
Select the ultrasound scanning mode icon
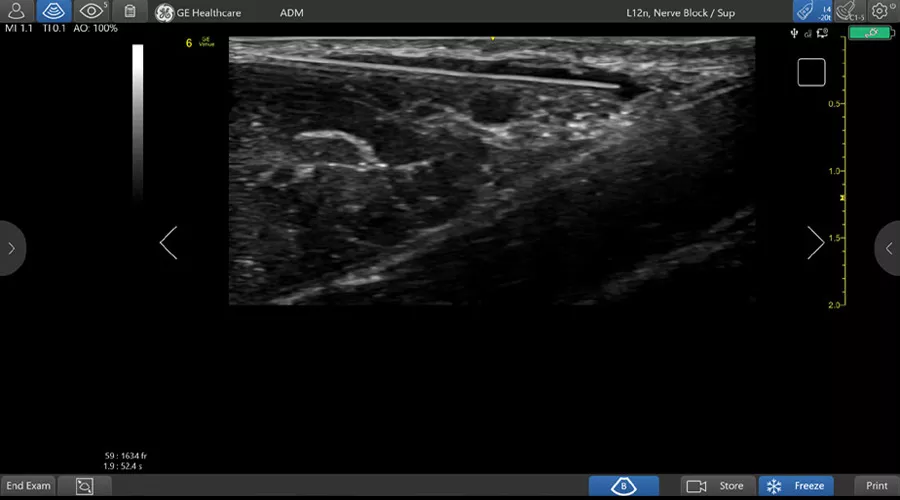[53, 11]
